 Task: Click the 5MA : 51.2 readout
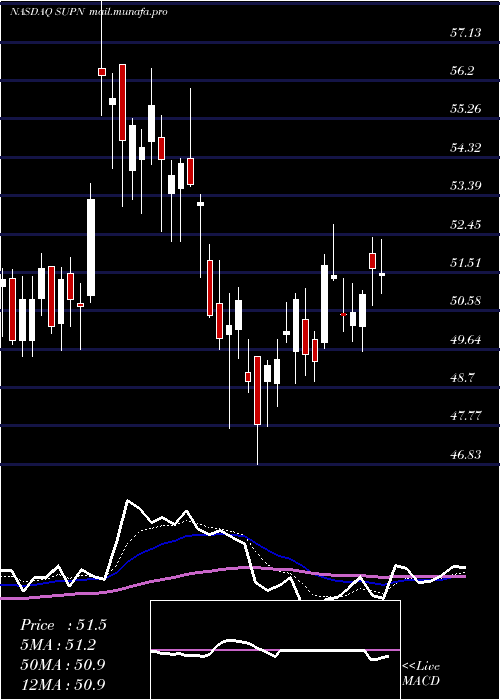[58, 645]
